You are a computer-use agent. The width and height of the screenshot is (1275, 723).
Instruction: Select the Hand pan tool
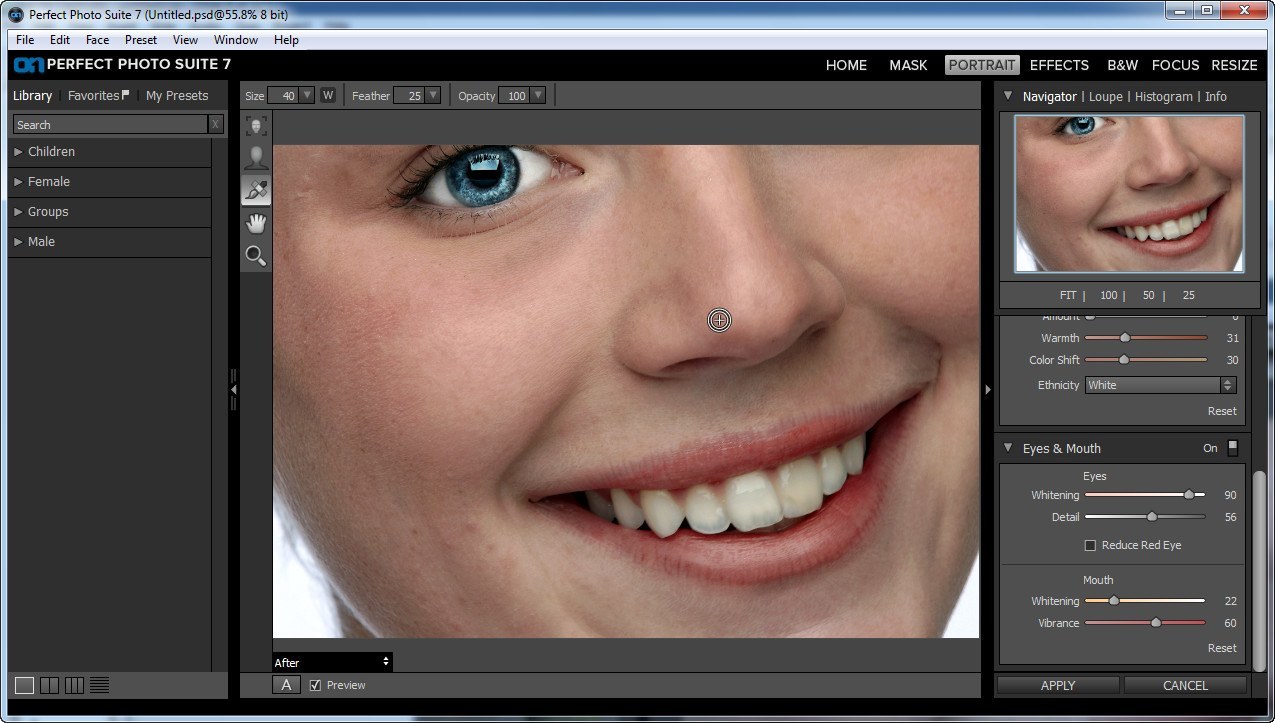(x=256, y=222)
